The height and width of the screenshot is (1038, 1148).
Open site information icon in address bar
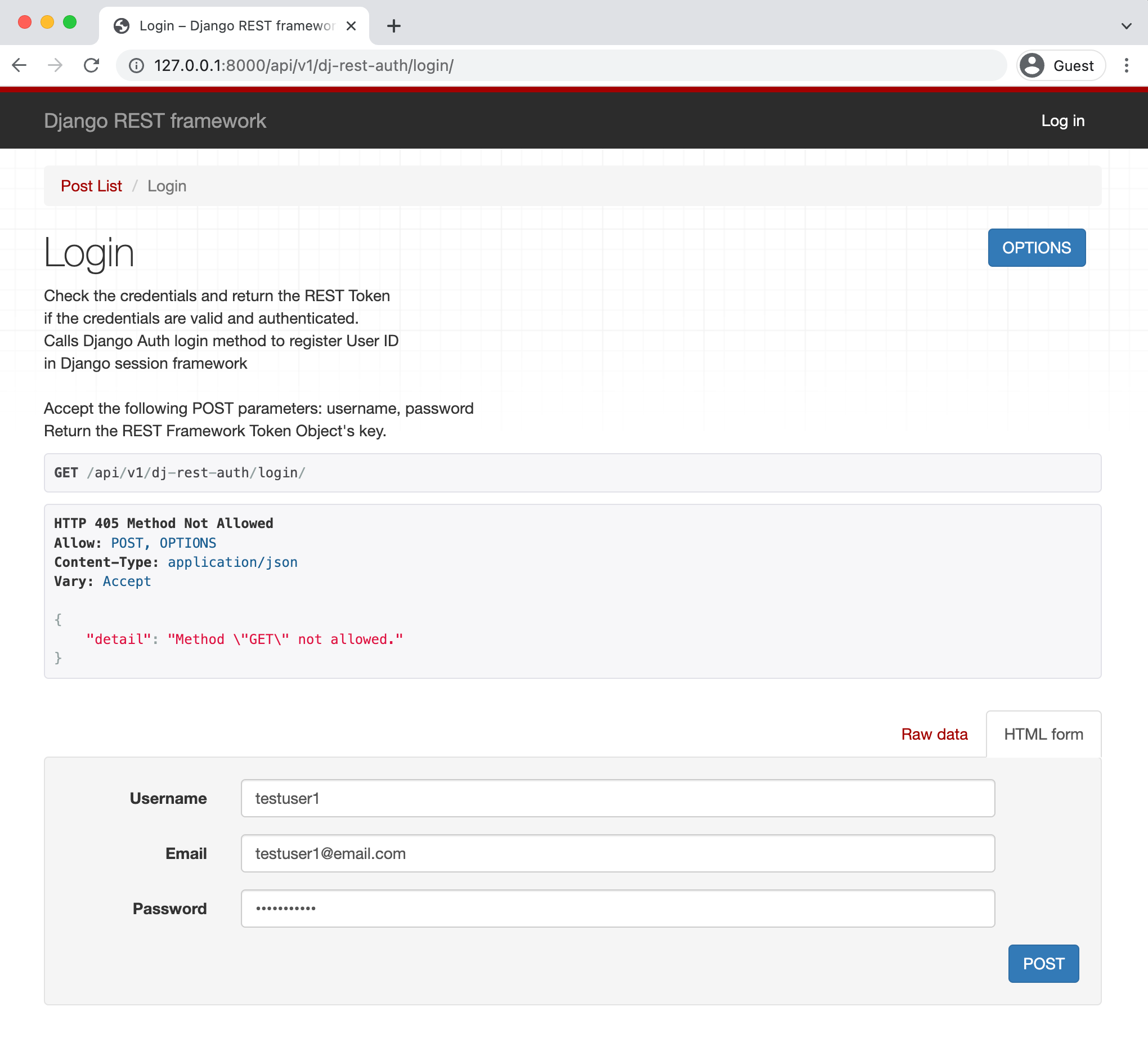click(136, 65)
